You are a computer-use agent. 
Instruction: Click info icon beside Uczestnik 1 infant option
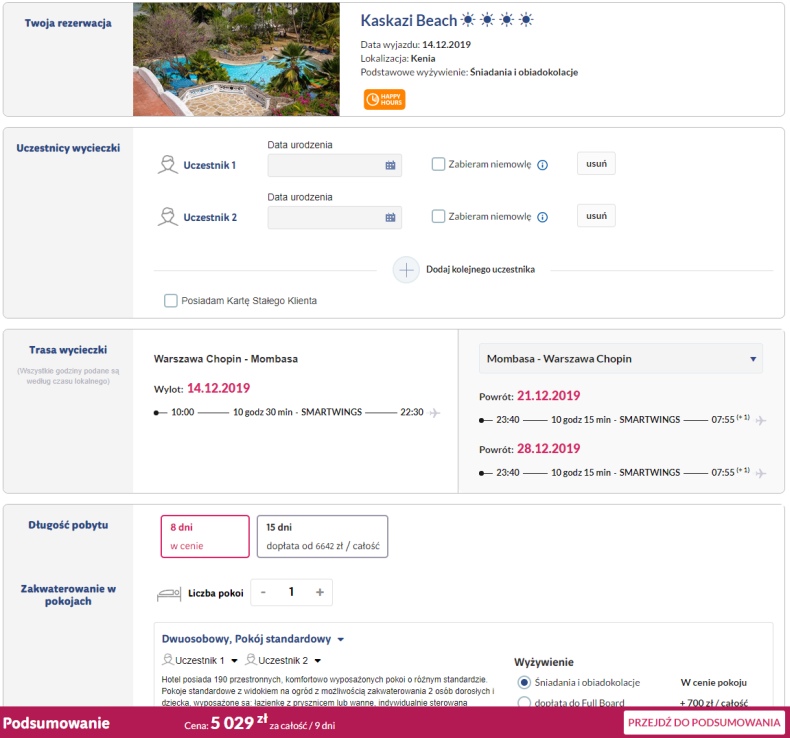tap(543, 165)
